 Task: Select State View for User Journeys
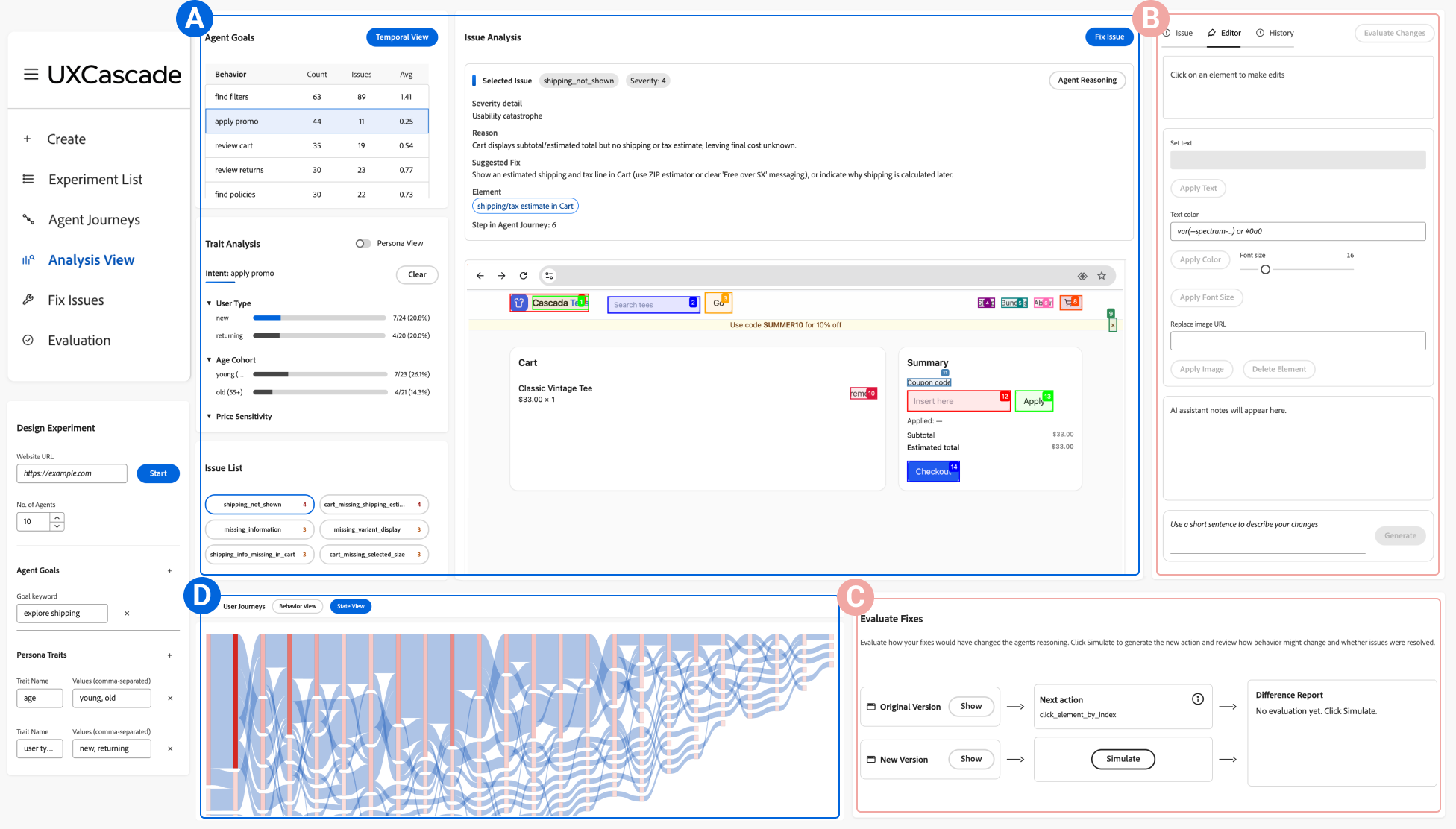click(x=351, y=606)
